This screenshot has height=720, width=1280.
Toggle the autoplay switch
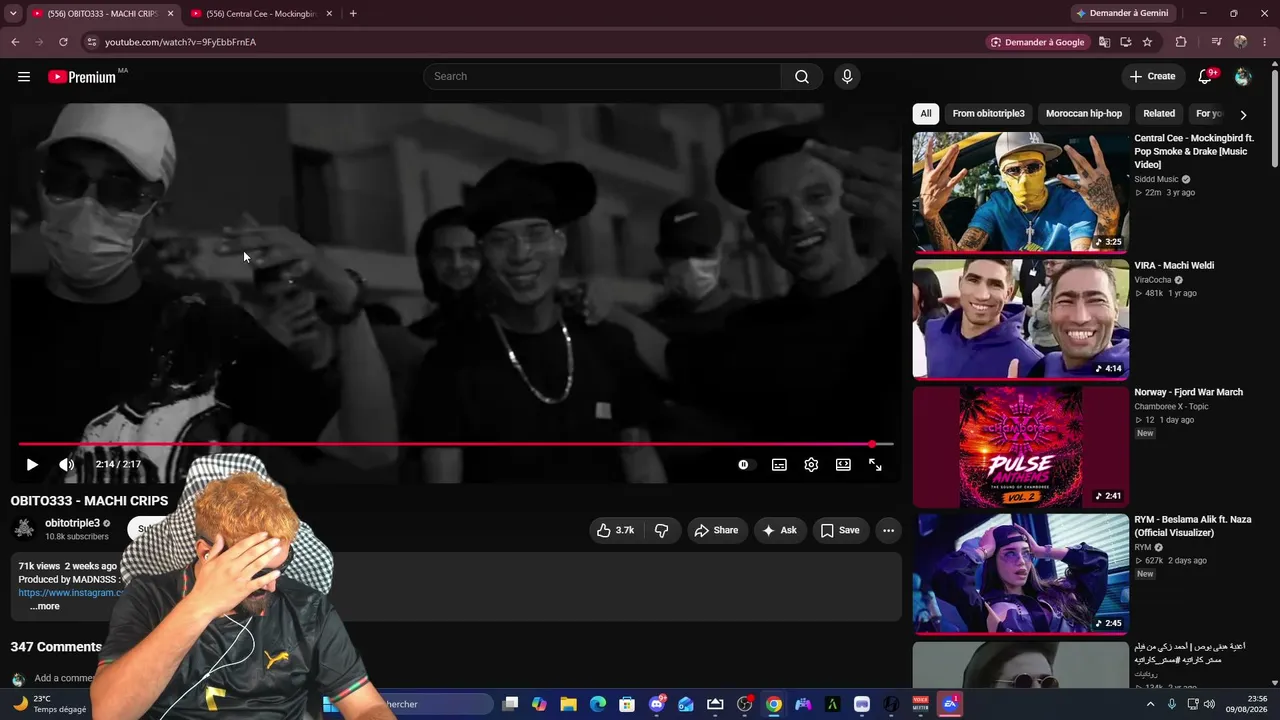tap(744, 465)
